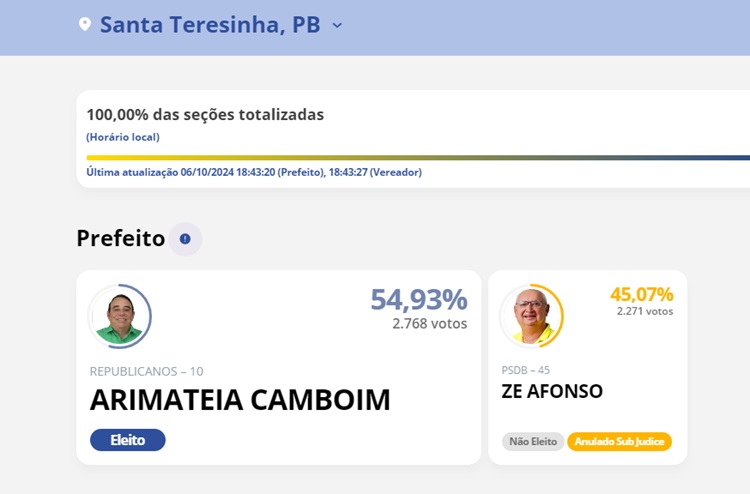Click the Horário local label
This screenshot has width=750, height=494.
(123, 137)
